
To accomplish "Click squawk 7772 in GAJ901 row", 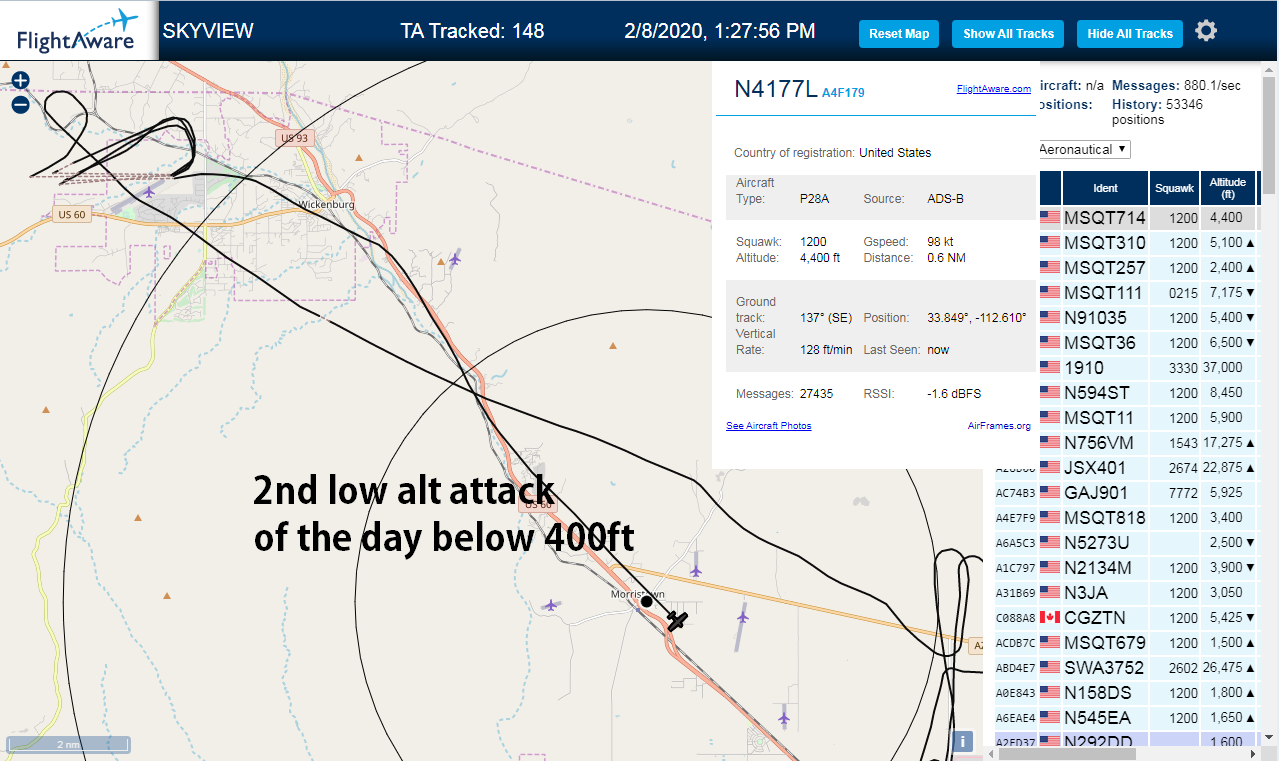I will 1183,492.
